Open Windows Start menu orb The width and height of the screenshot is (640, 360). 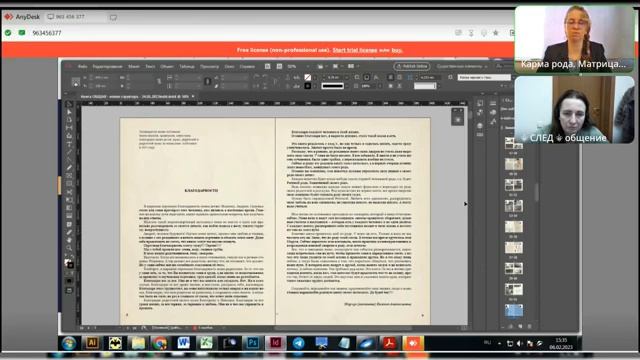click(69, 343)
